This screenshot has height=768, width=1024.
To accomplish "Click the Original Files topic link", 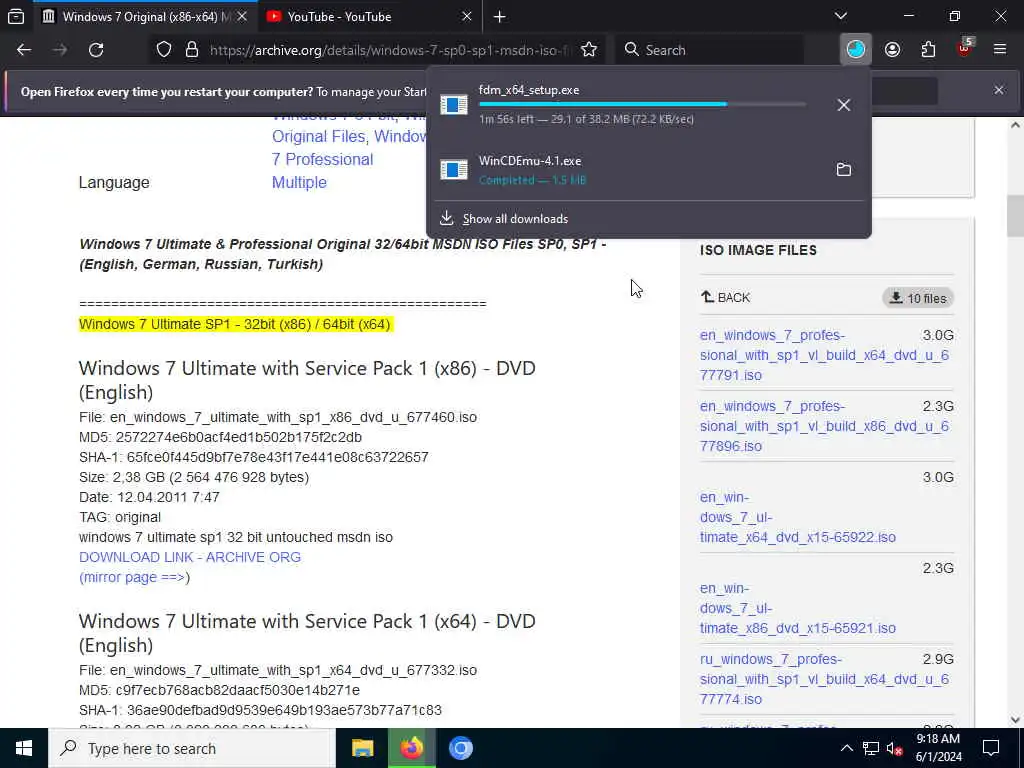I will point(320,136).
